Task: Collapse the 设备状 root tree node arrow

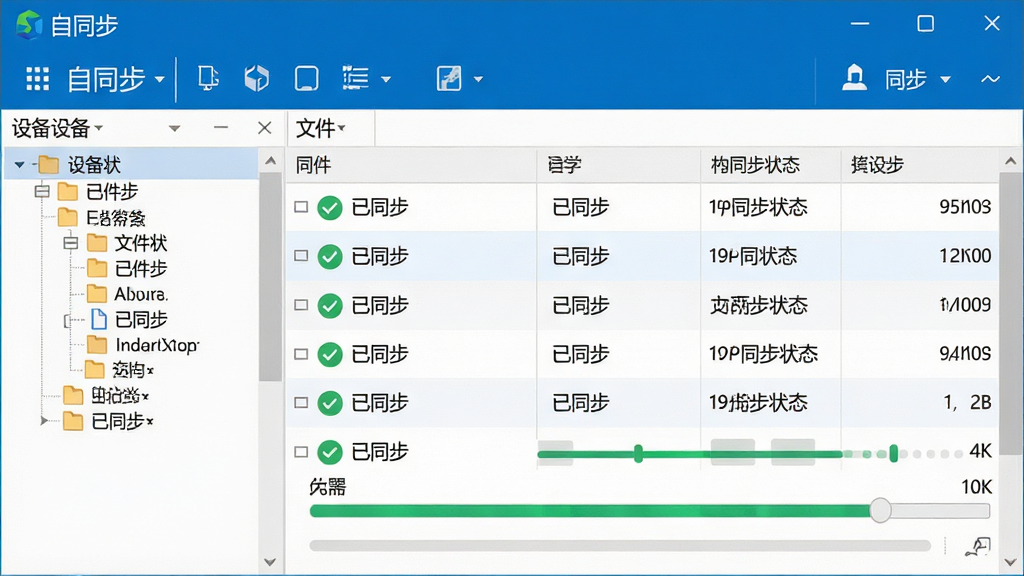Action: point(20,165)
